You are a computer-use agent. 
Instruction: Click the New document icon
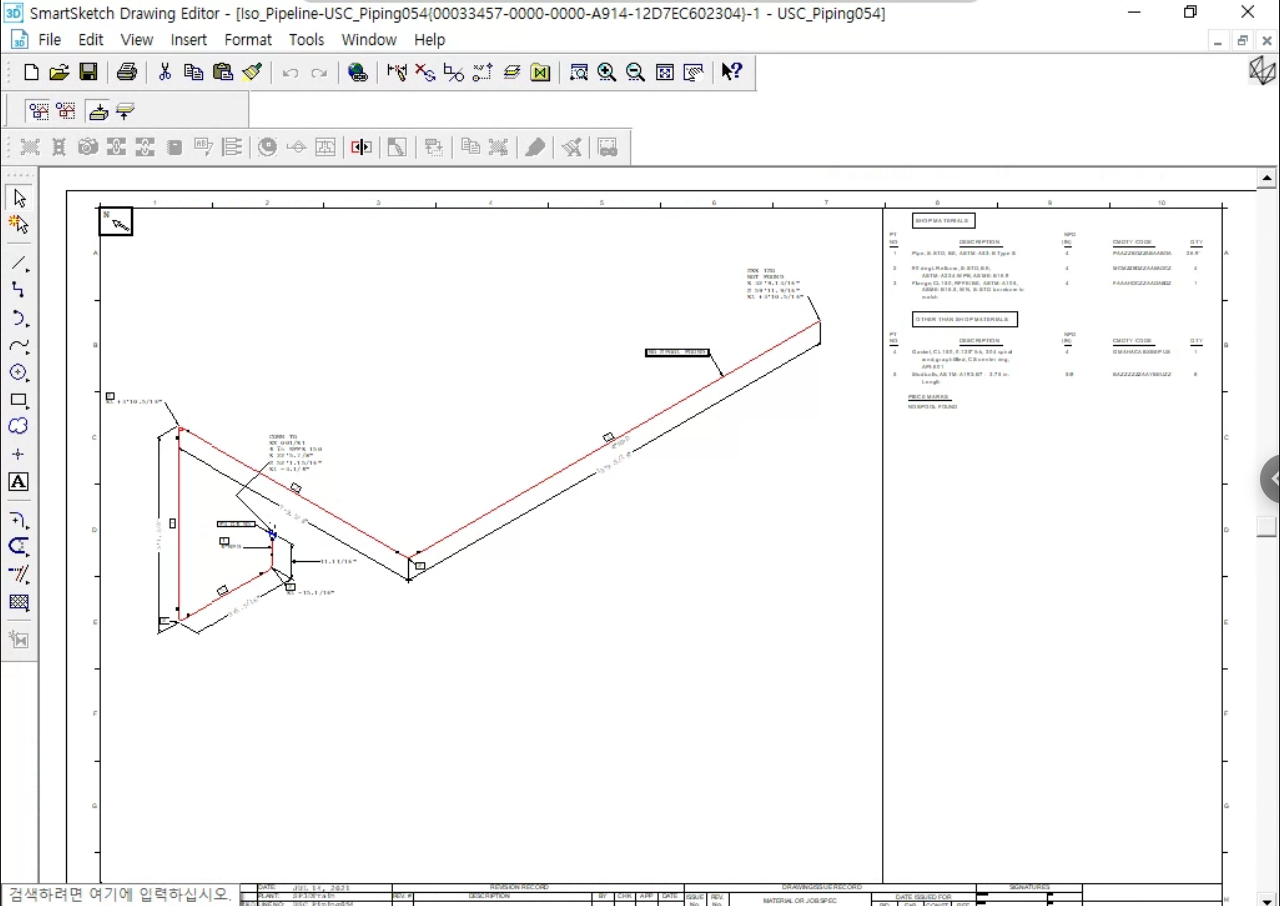click(x=31, y=72)
